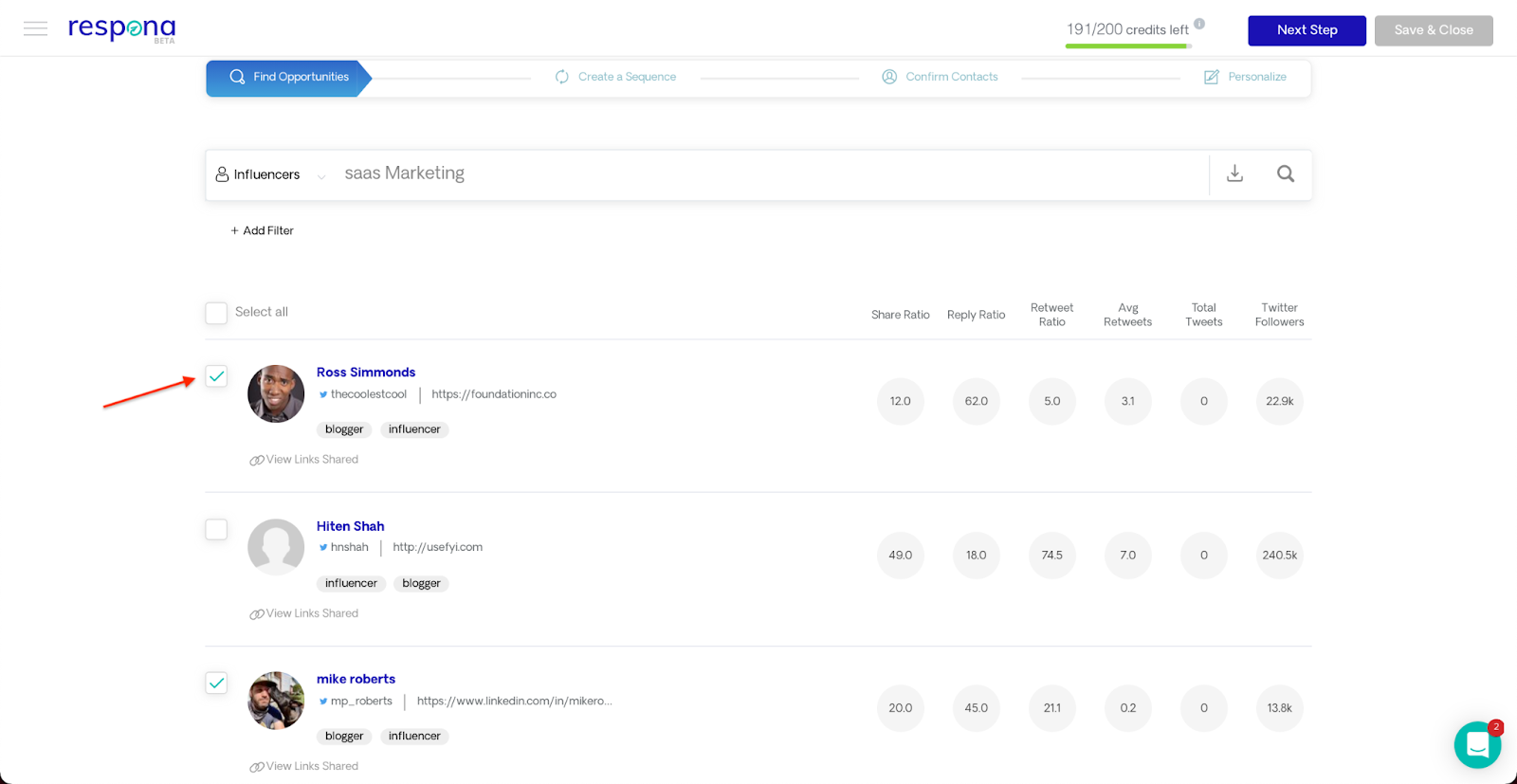1517x784 pixels.
Task: Click the Respona logo
Action: [x=121, y=28]
